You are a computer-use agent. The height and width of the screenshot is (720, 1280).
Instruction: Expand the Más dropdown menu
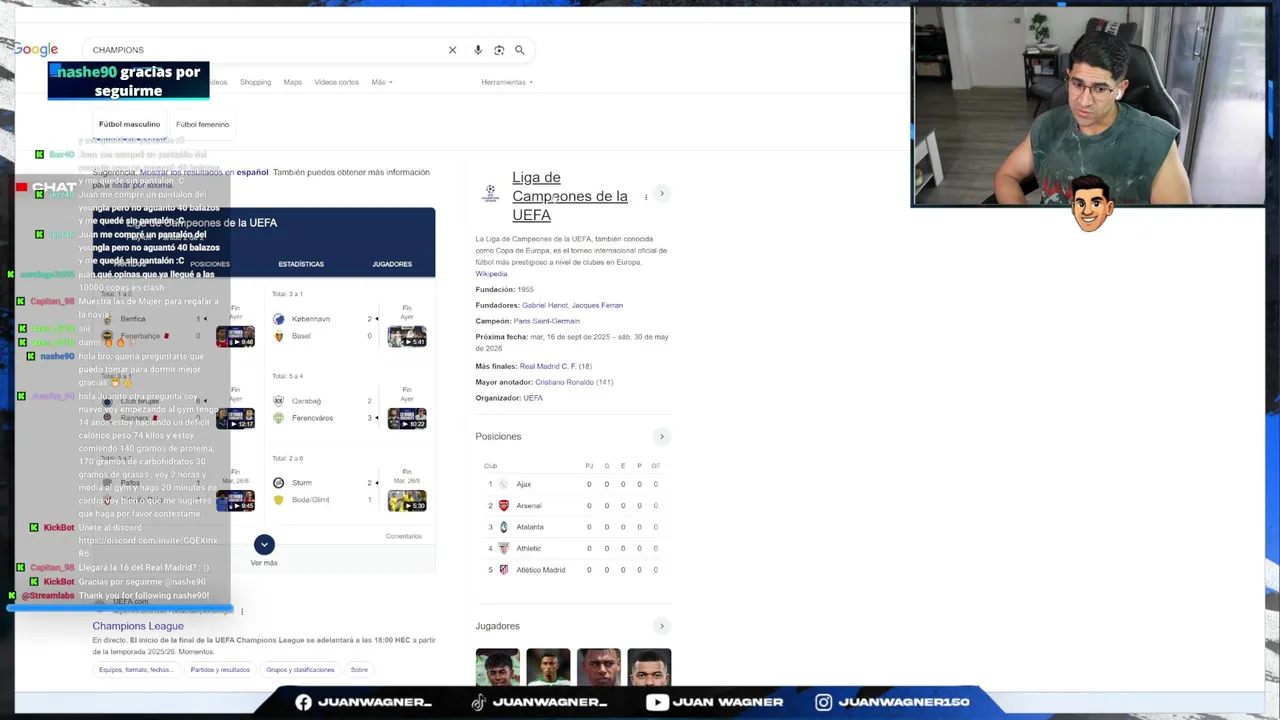coord(381,82)
